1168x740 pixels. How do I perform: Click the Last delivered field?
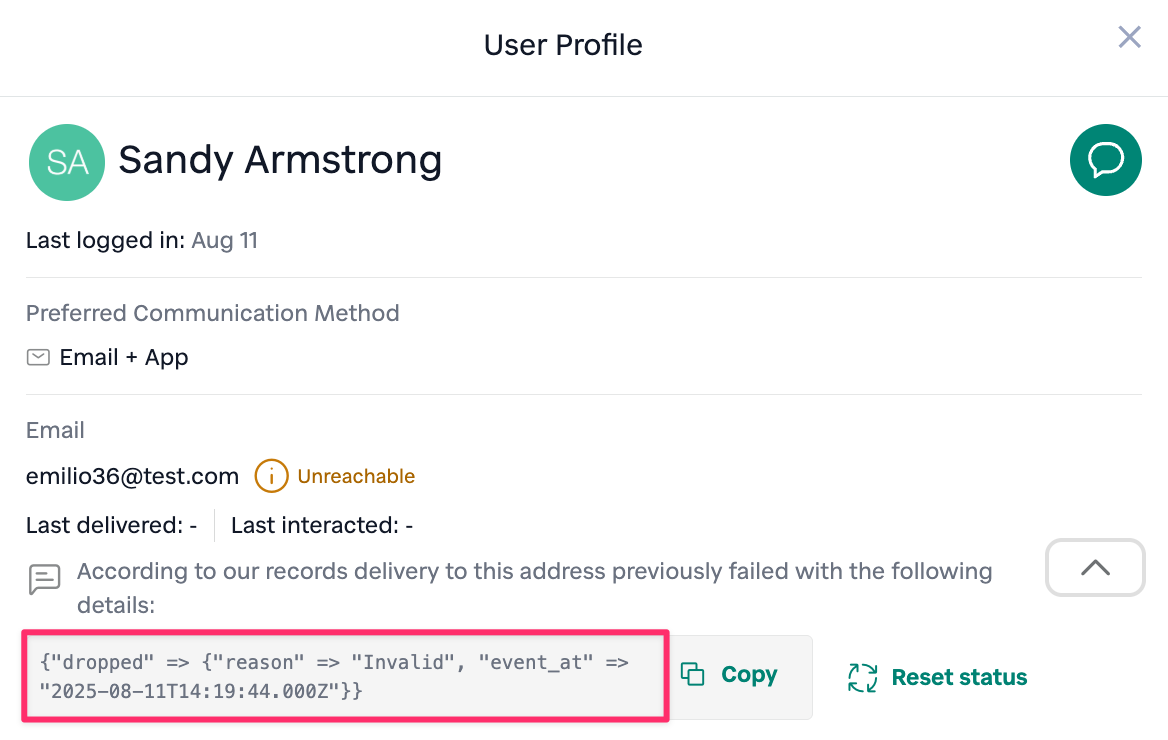111,525
